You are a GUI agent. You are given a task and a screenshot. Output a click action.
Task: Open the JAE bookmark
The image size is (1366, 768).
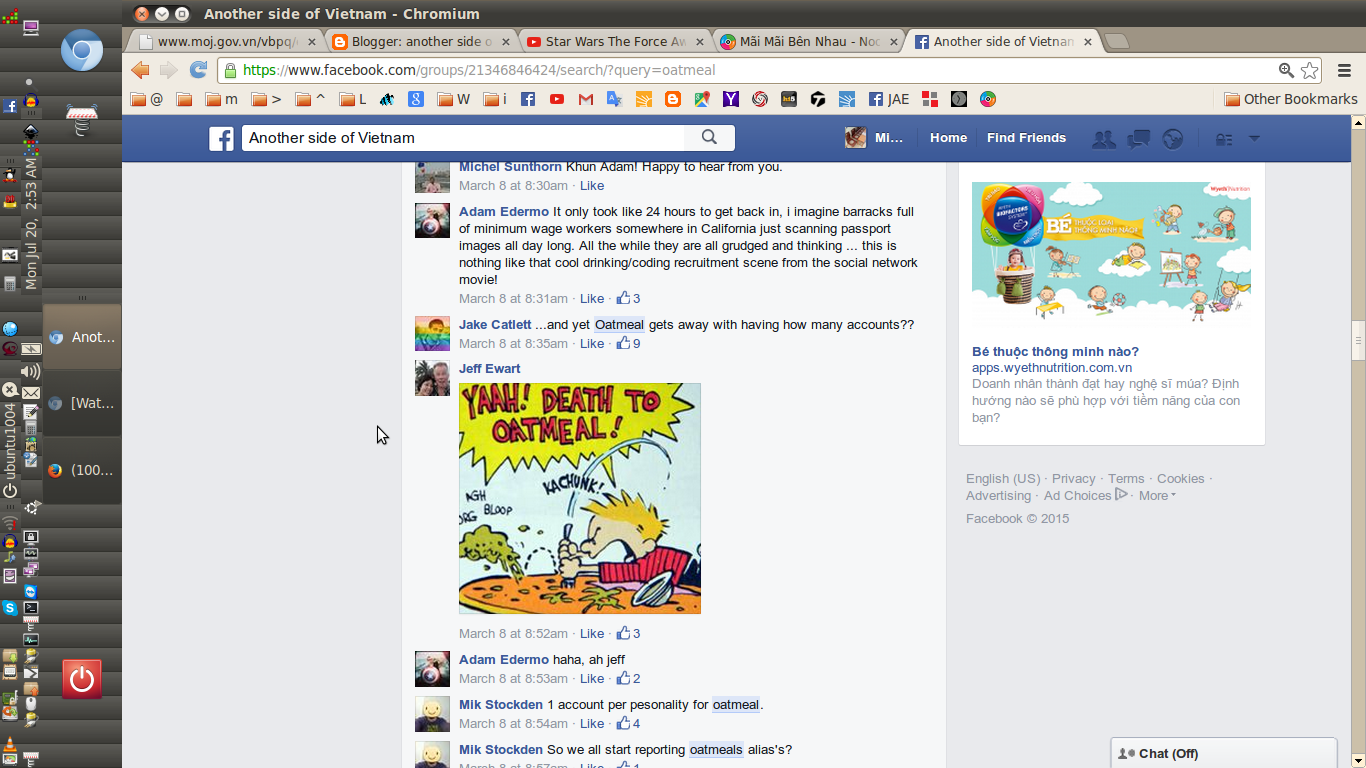889,99
